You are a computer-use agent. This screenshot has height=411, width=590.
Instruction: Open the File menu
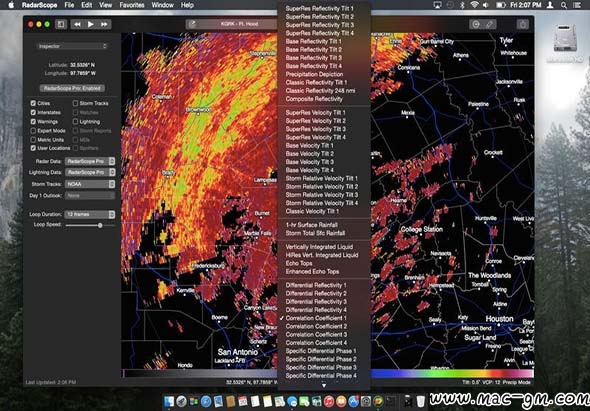pyautogui.click(x=69, y=5)
